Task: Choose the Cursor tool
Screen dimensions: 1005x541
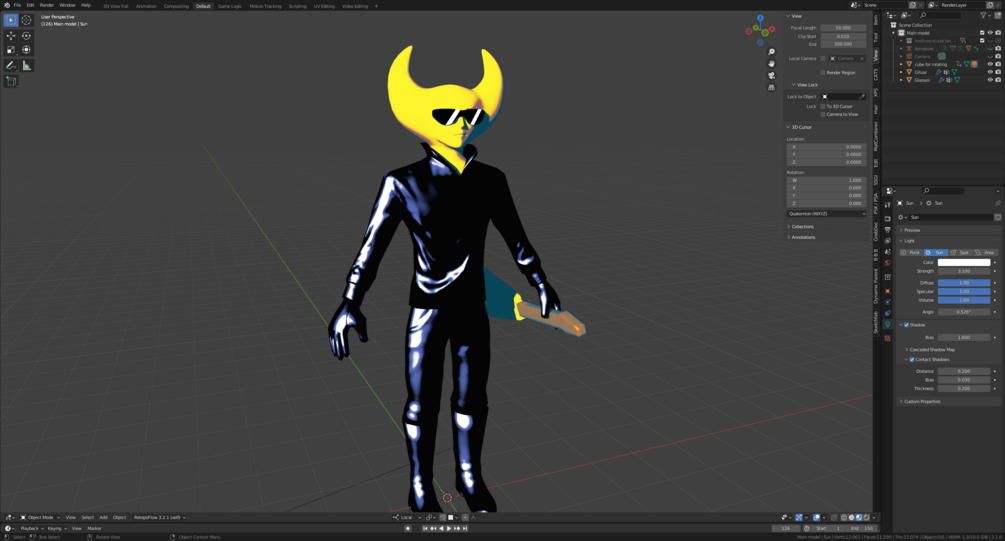Action: [x=26, y=21]
